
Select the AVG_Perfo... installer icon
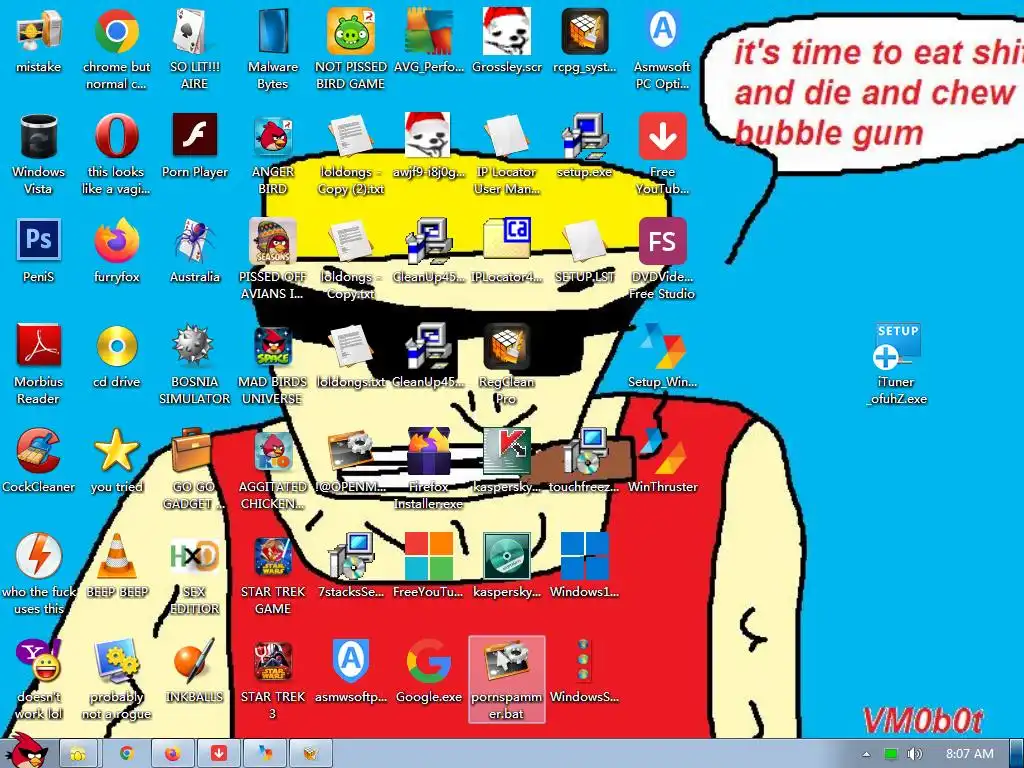(428, 31)
